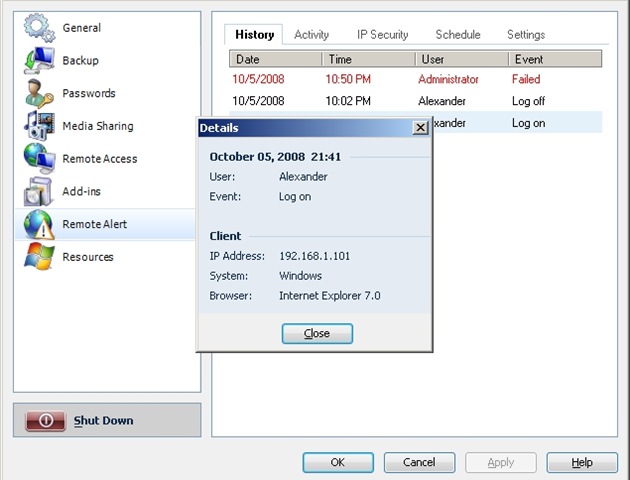Click the red power icon on Shut Down
Image resolution: width=630 pixels, height=480 pixels.
[45, 421]
